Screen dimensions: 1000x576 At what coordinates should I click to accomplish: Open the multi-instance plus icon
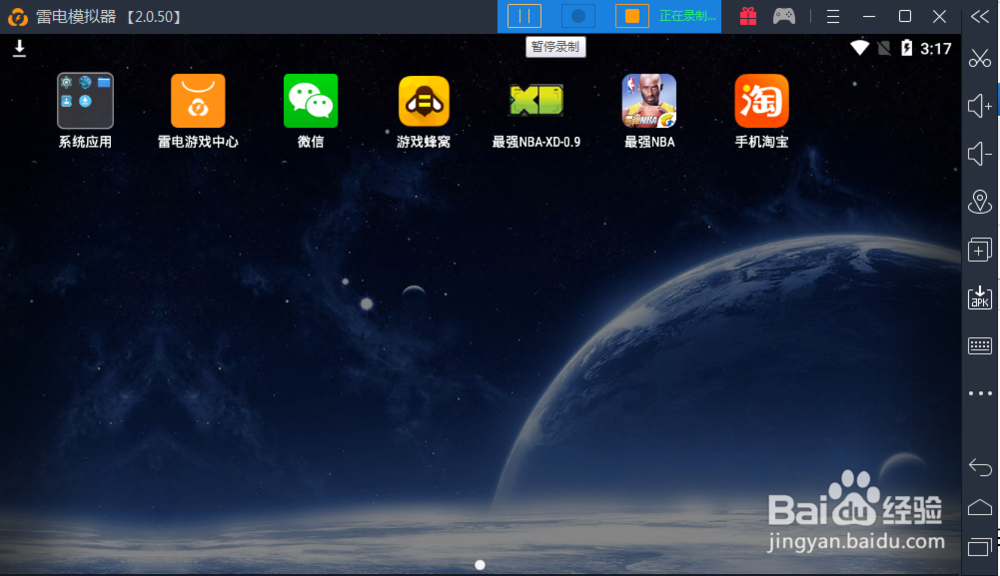coord(980,249)
